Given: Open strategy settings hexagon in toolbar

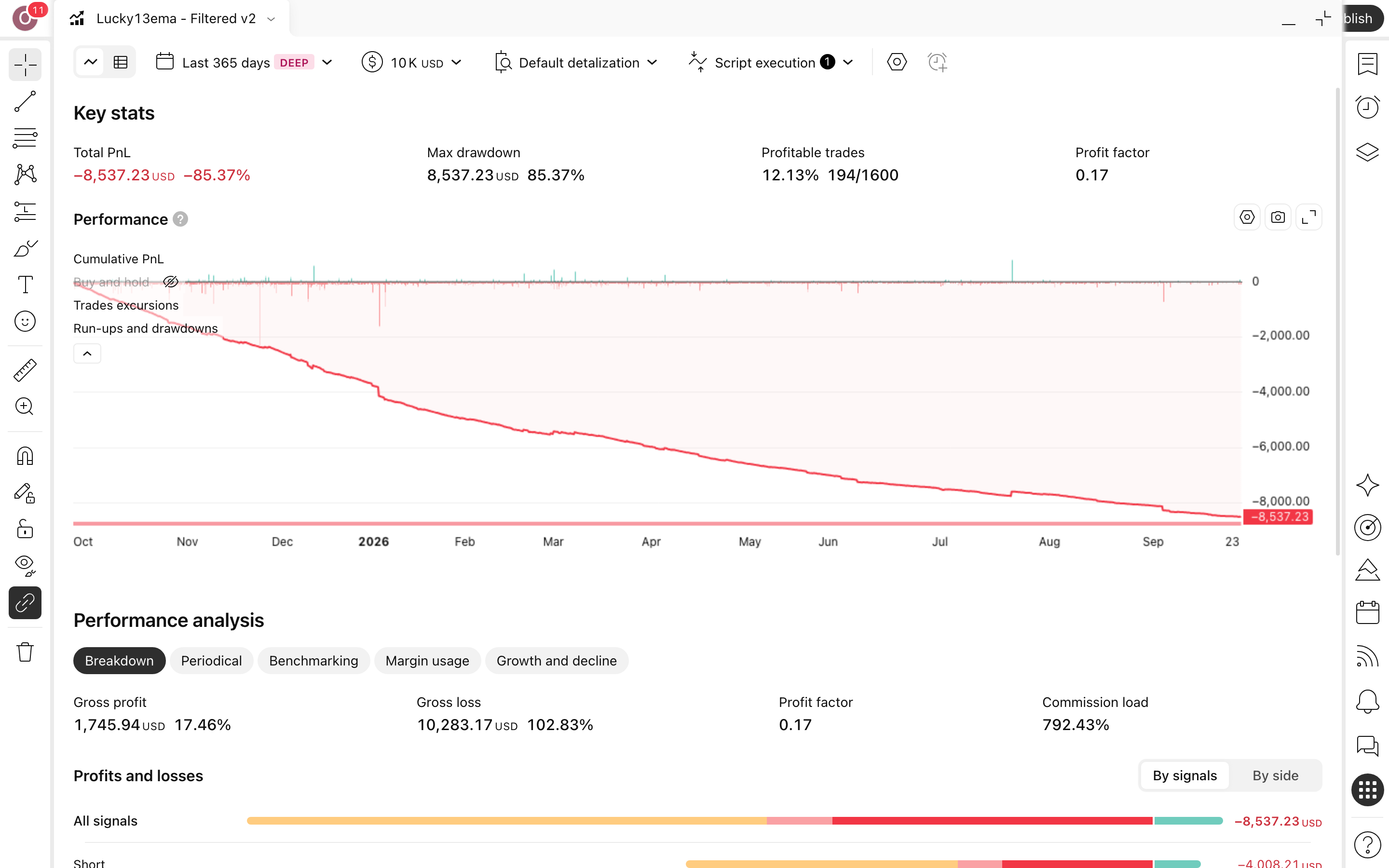Looking at the screenshot, I should [897, 62].
